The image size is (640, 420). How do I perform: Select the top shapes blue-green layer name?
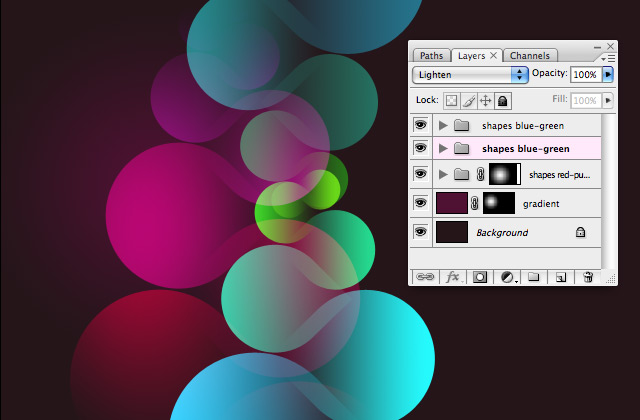(x=523, y=126)
